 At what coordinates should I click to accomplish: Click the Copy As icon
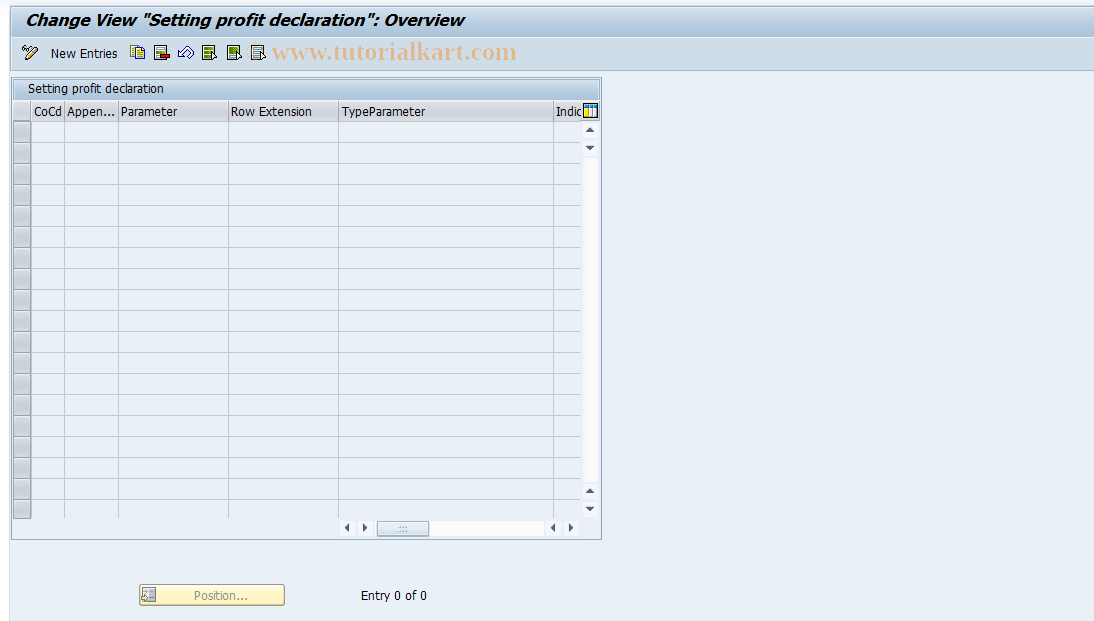138,53
